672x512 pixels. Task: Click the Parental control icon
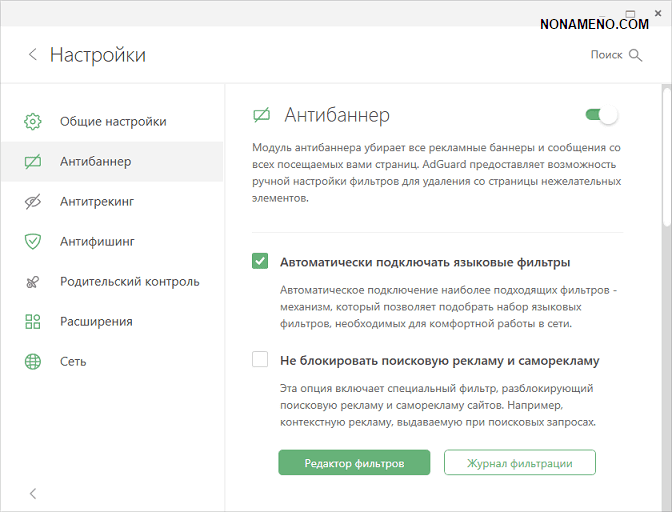tap(33, 281)
